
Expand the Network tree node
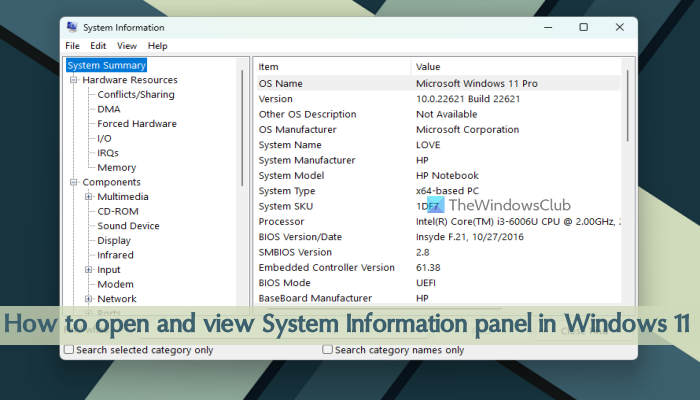coord(88,299)
